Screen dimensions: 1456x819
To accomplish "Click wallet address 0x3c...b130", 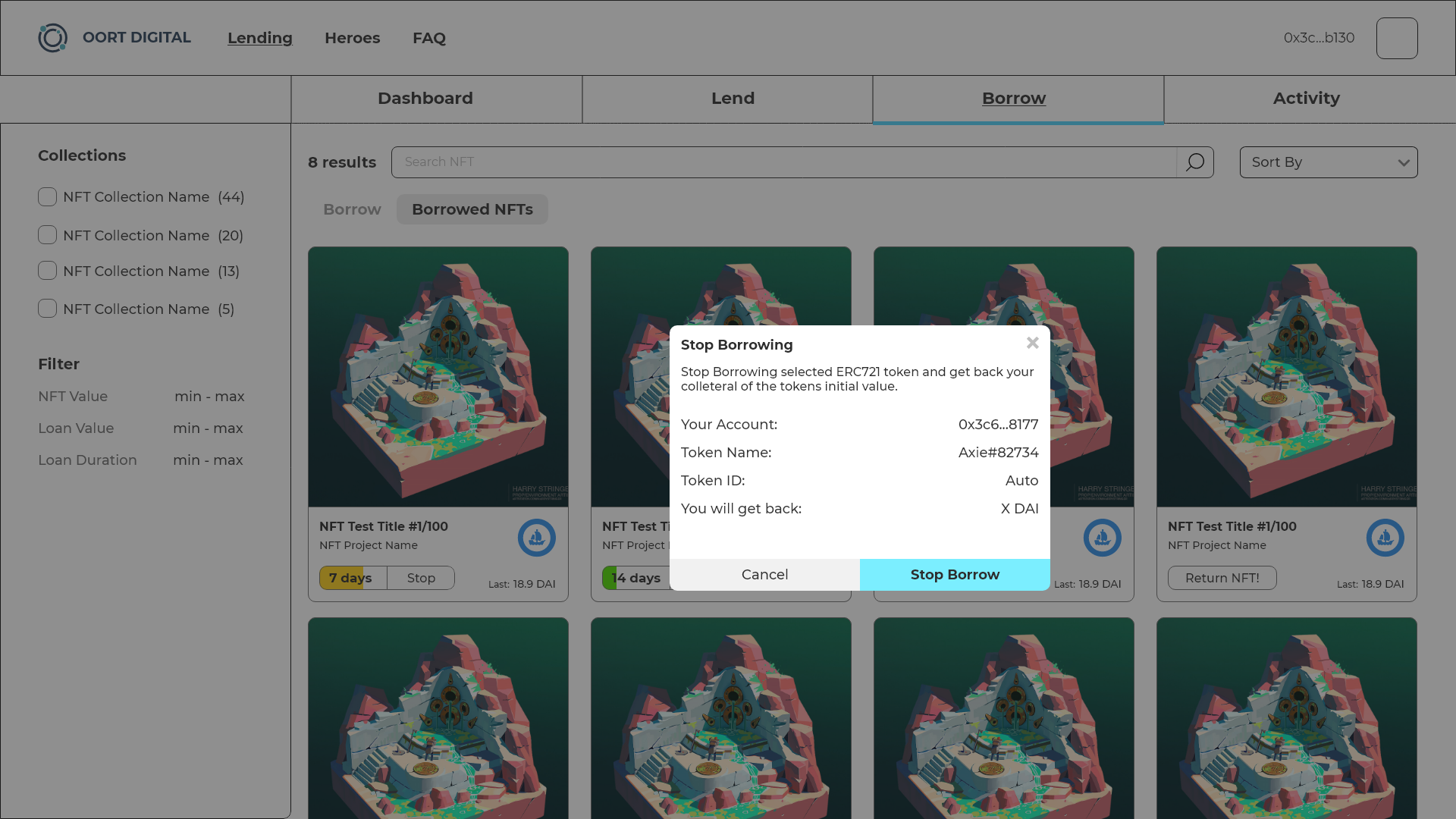I will (1319, 38).
